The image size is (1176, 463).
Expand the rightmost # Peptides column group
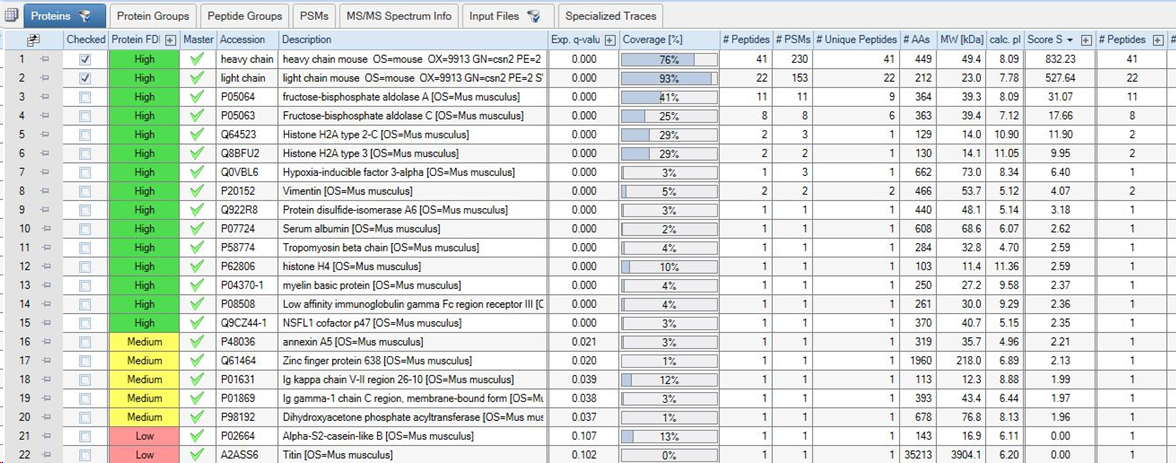1158,40
